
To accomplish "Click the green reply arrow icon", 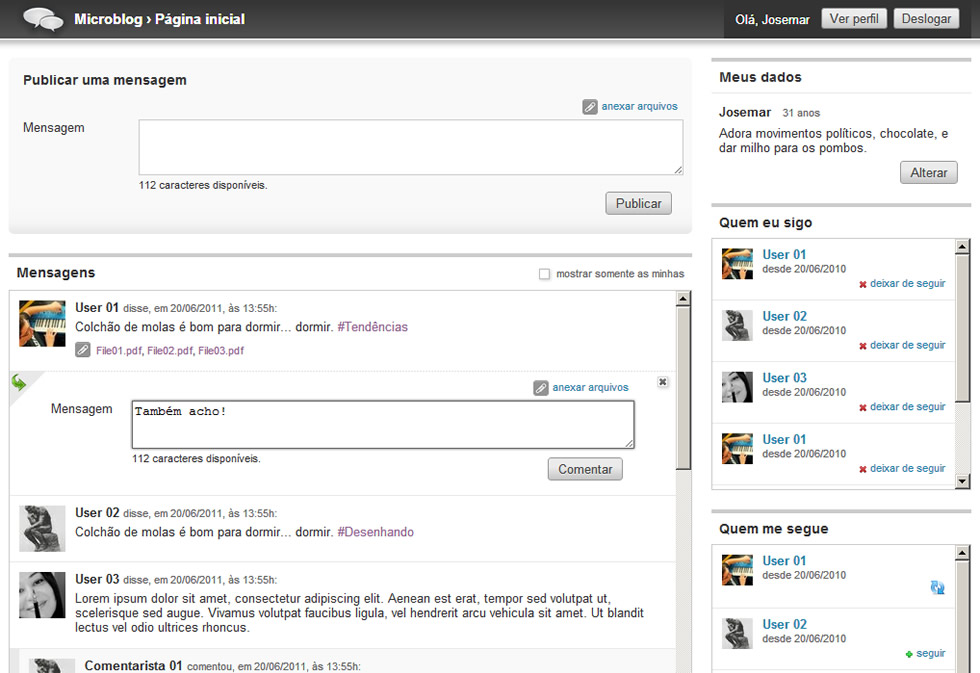I will click(19, 382).
